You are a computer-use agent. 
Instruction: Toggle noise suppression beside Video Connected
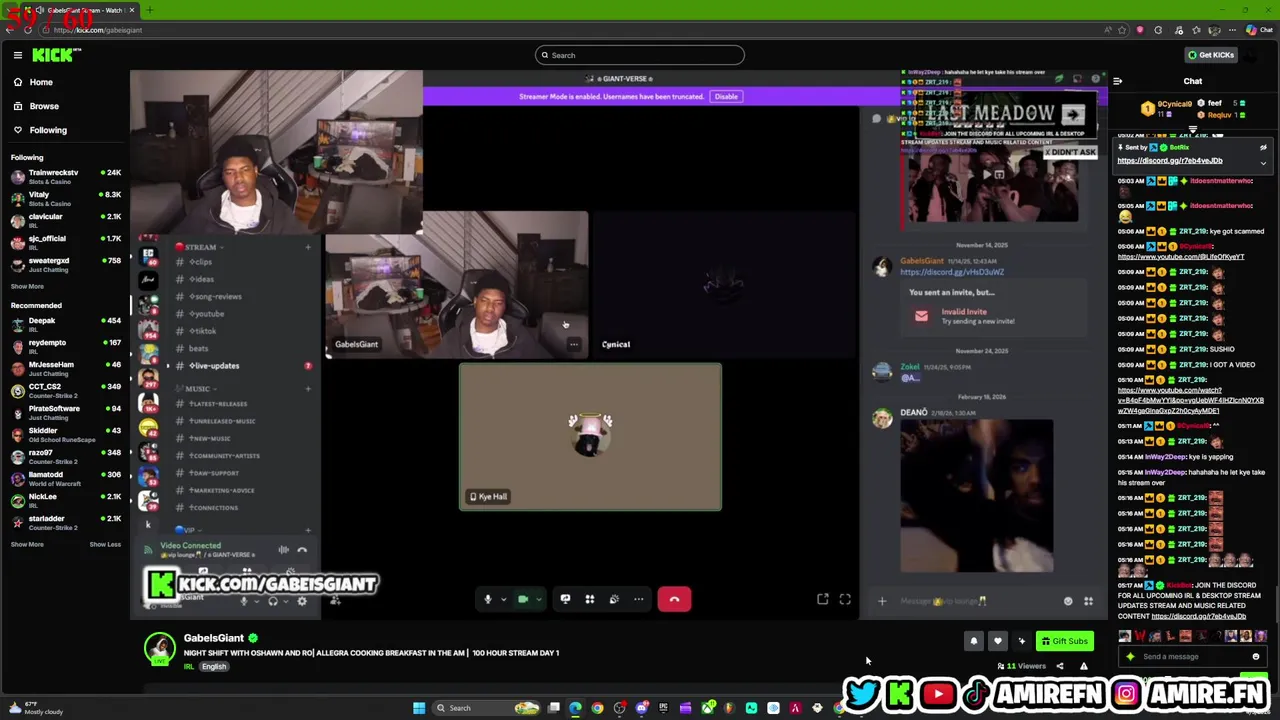283,550
